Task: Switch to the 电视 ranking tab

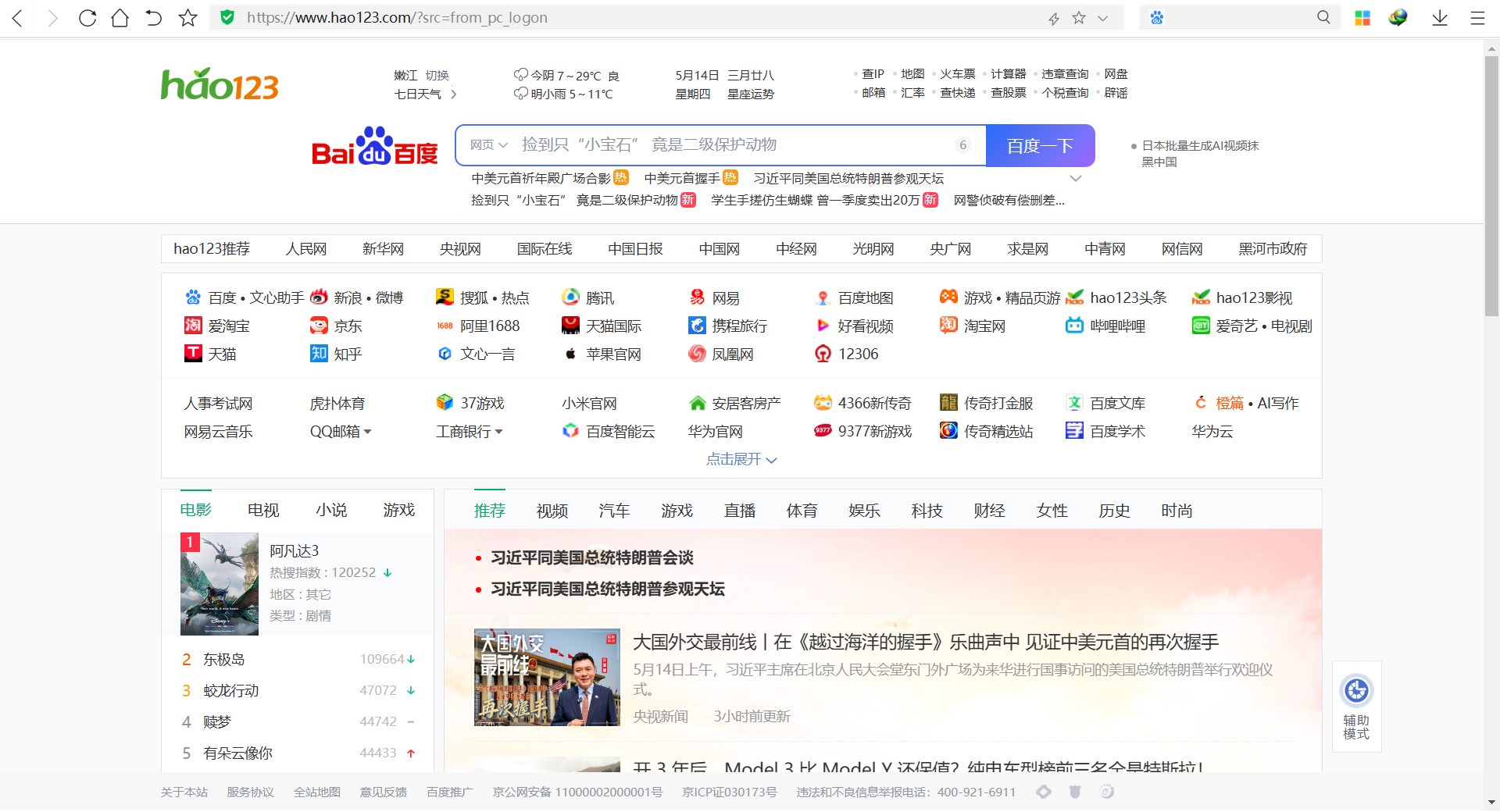Action: [x=263, y=510]
